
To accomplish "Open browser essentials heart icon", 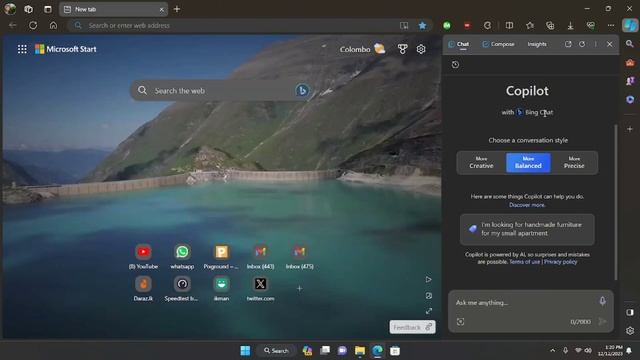I will coord(591,25).
